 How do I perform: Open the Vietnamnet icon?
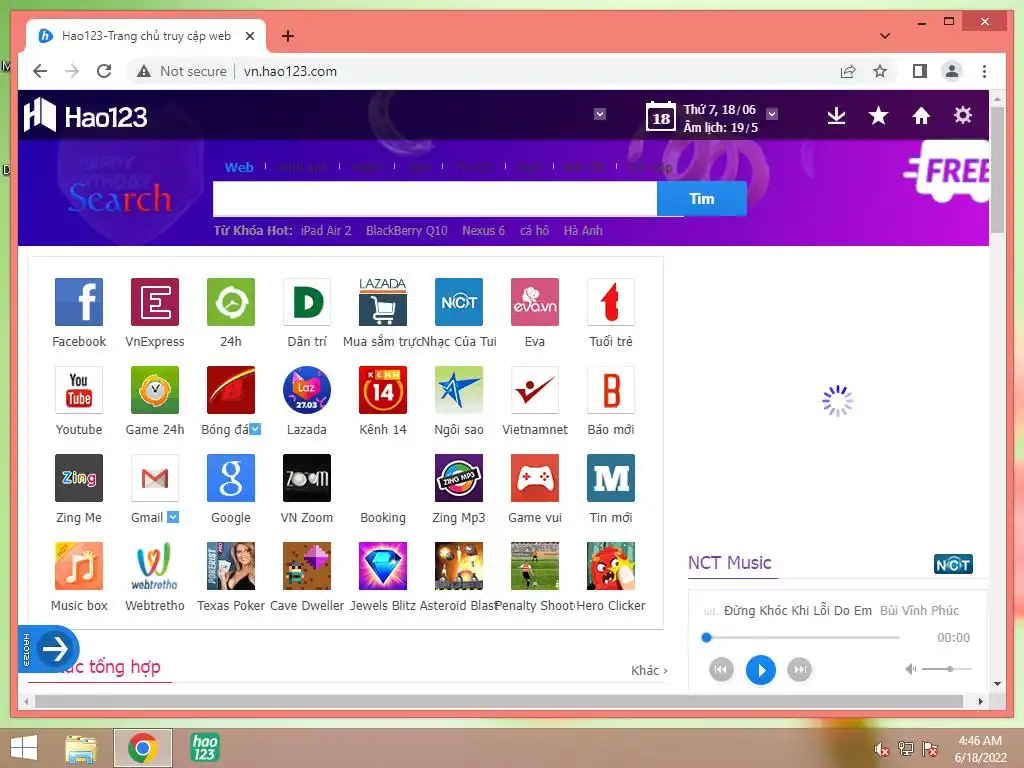pyautogui.click(x=535, y=390)
